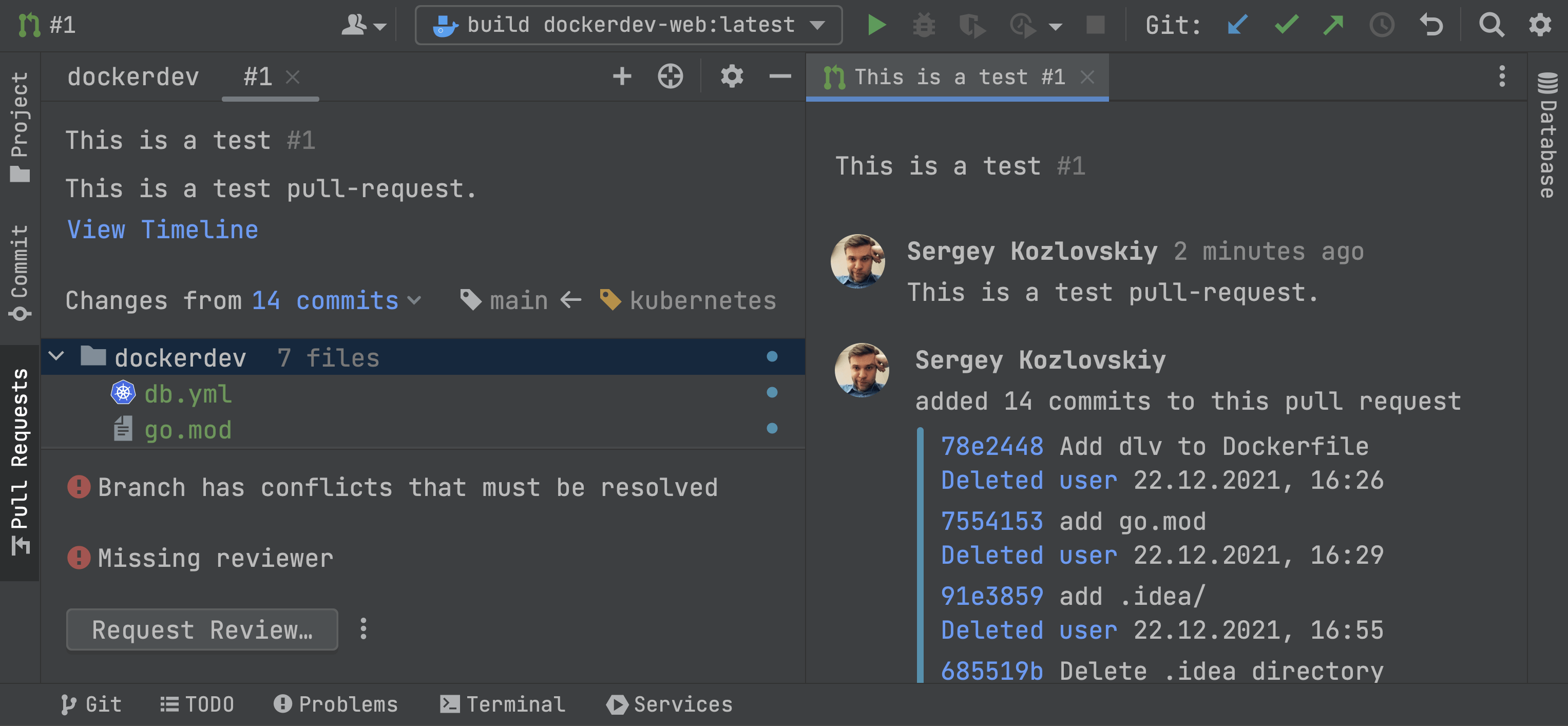Image resolution: width=1568 pixels, height=726 pixels.
Task: Click the plus icon in pull request panel
Action: point(621,77)
